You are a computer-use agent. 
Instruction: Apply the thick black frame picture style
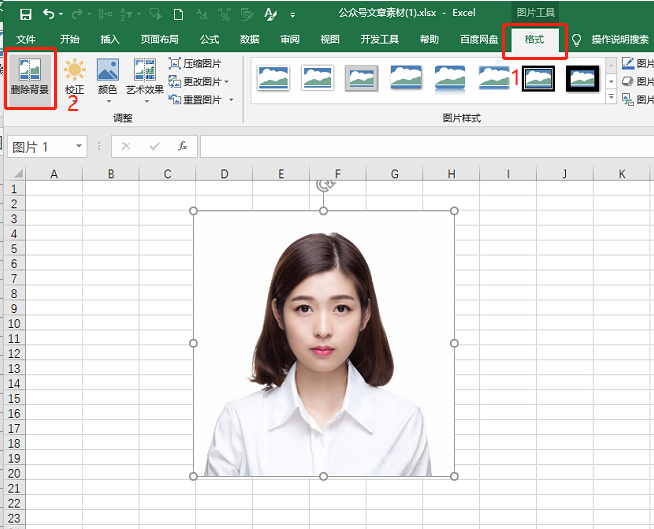(x=583, y=78)
